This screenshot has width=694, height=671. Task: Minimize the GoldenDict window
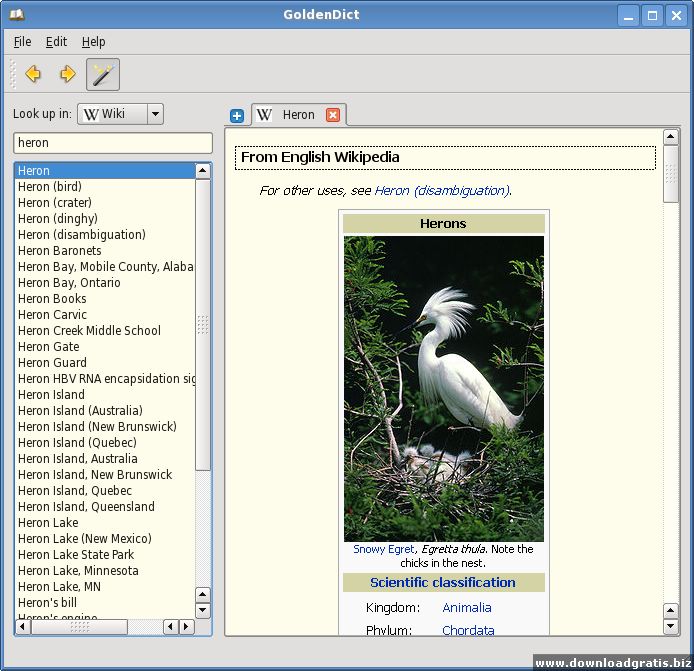tap(628, 16)
